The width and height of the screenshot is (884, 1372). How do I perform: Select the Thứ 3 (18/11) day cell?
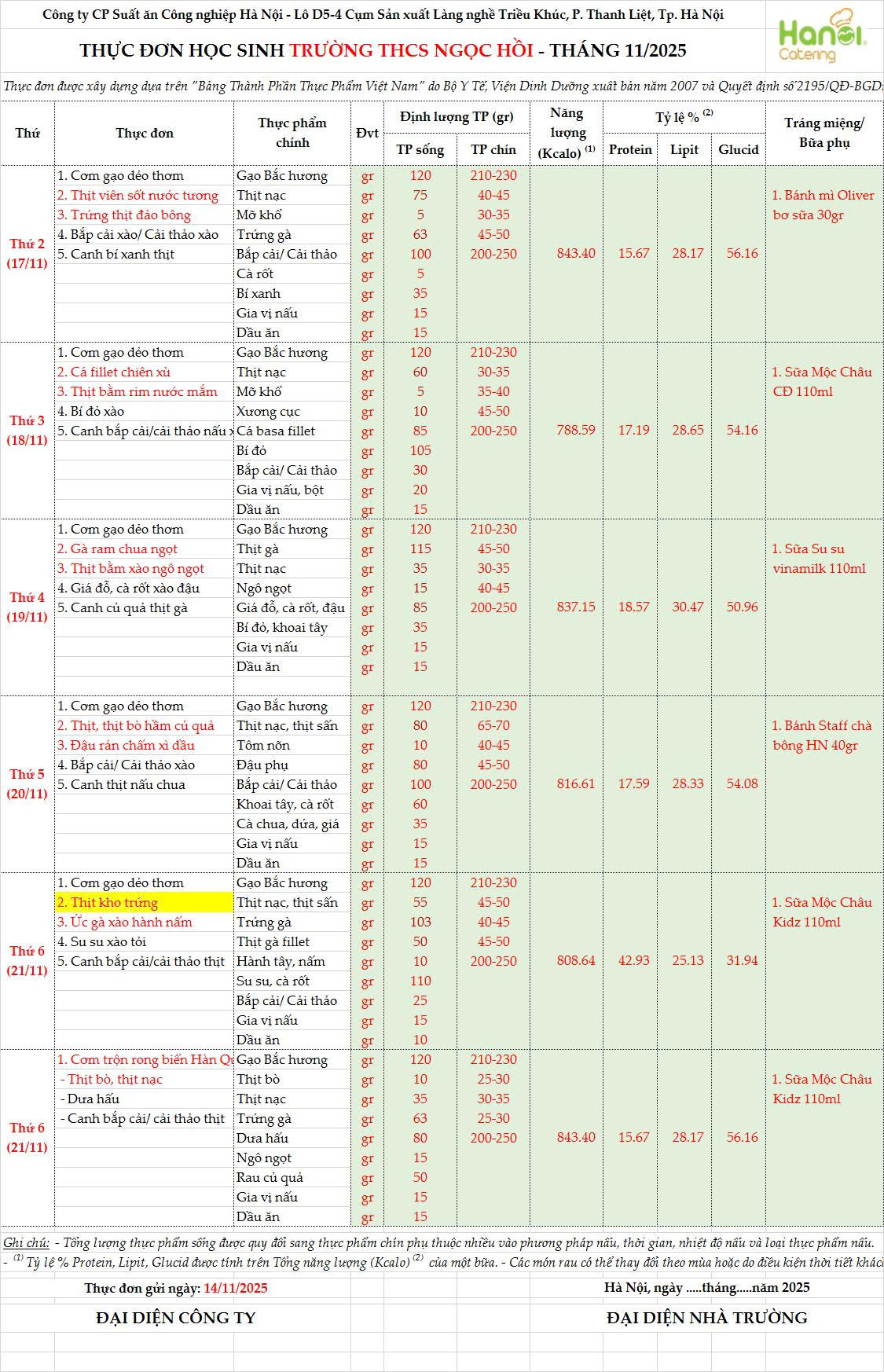28,430
